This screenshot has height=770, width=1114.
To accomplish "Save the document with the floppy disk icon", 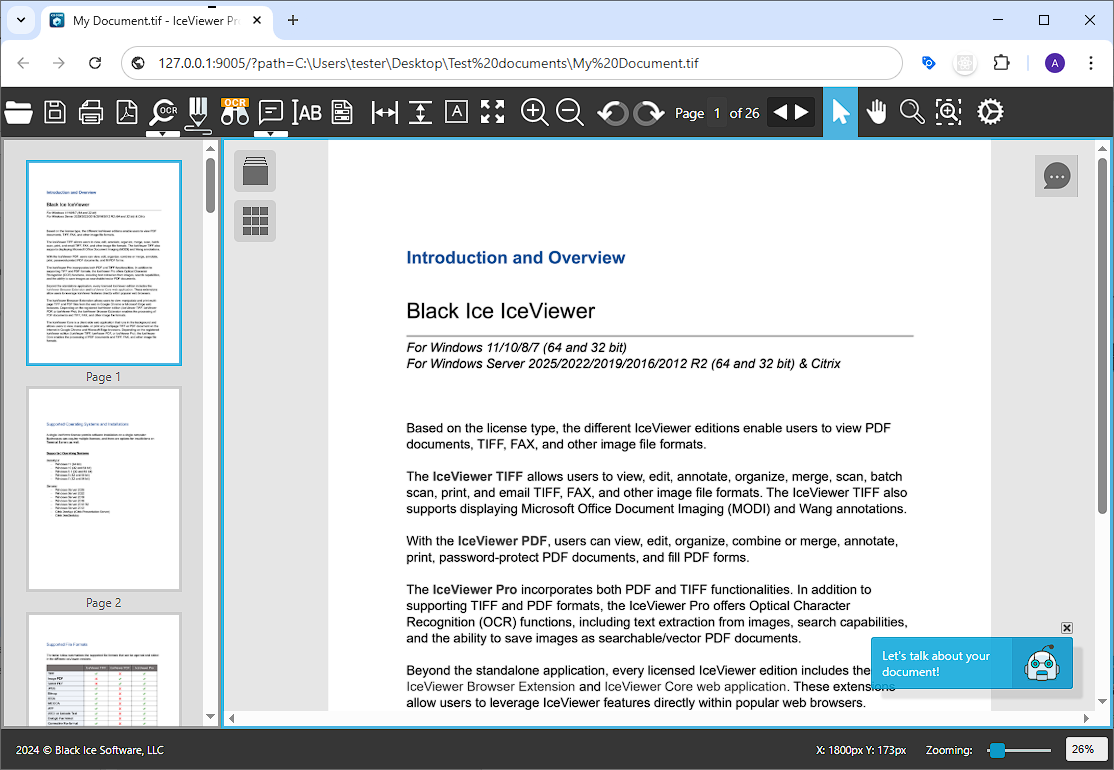I will tap(55, 112).
